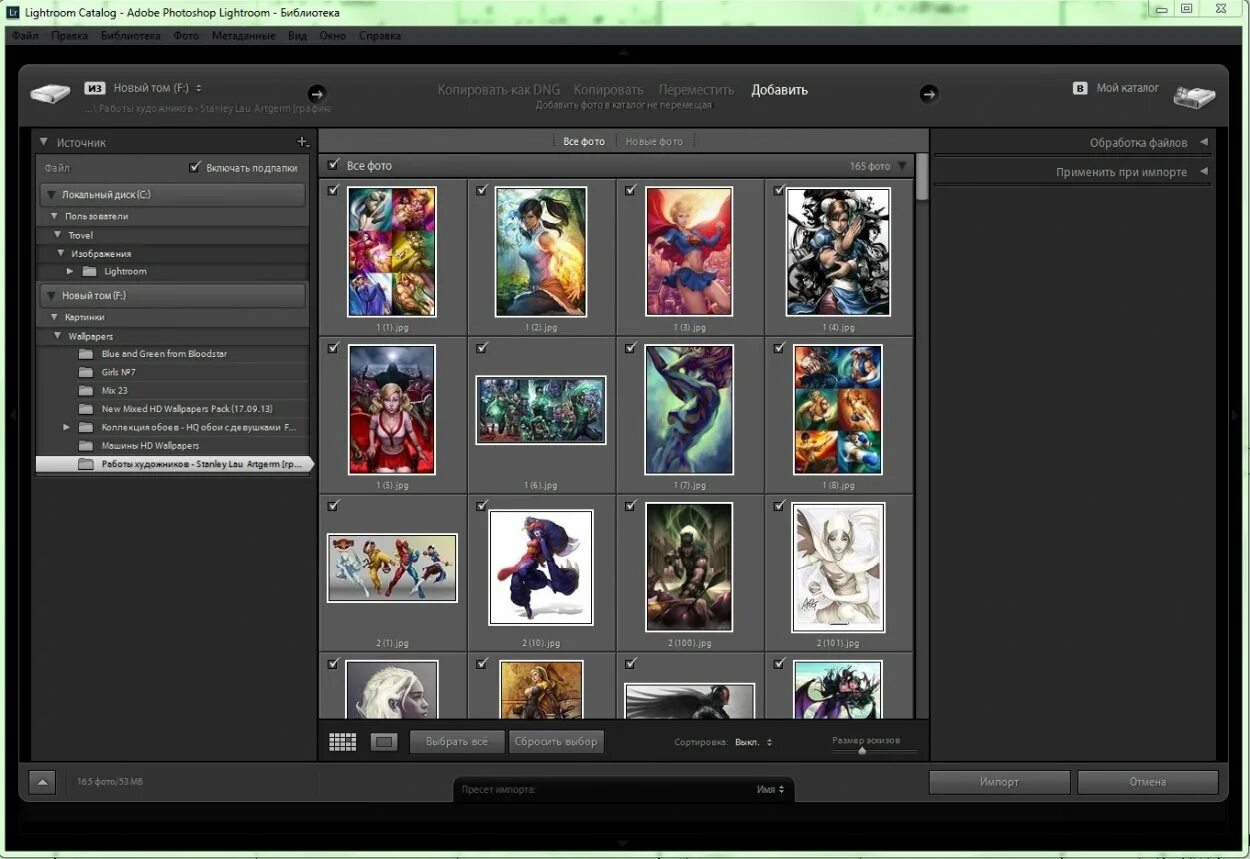Click the right round arrow icon
This screenshot has width=1250, height=859.
coord(929,93)
